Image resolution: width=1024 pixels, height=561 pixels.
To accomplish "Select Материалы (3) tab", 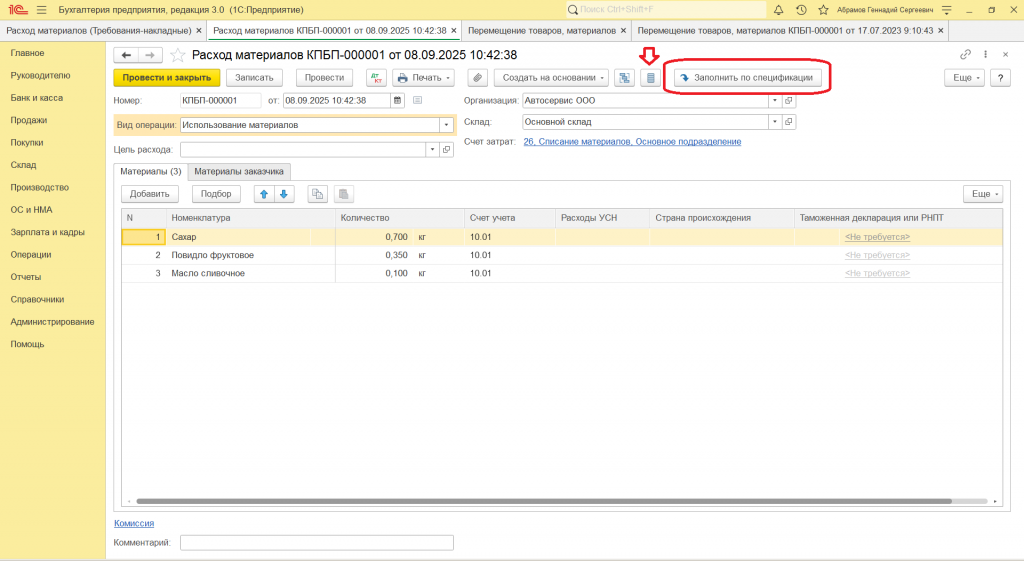I will tap(151, 172).
